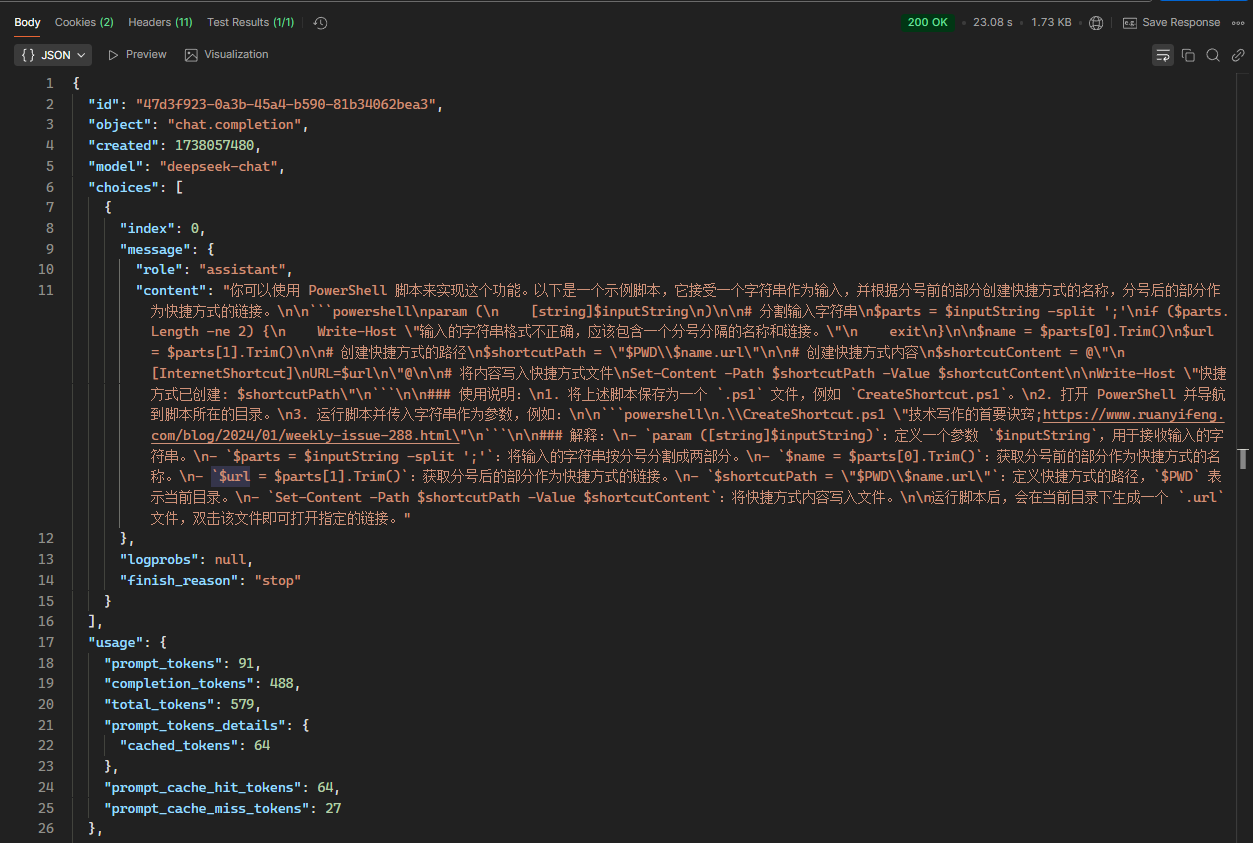Click the "cached_tokens" key

(178, 745)
